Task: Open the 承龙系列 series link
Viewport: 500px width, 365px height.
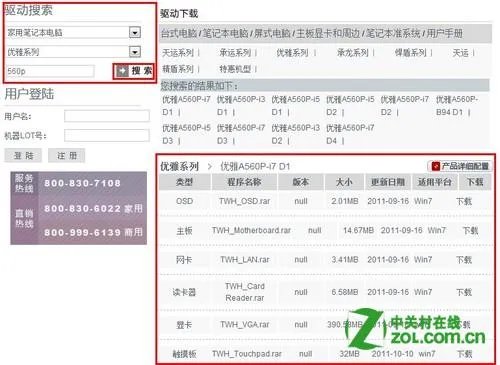Action: pyautogui.click(x=353, y=53)
